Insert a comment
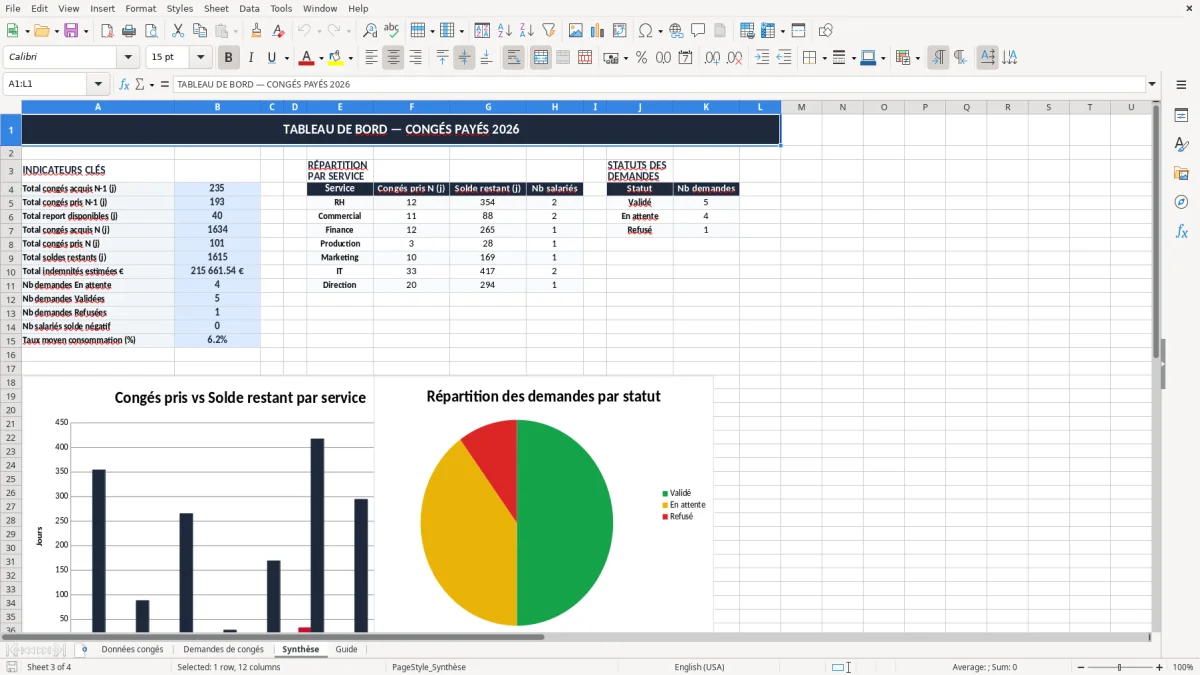 (x=698, y=31)
